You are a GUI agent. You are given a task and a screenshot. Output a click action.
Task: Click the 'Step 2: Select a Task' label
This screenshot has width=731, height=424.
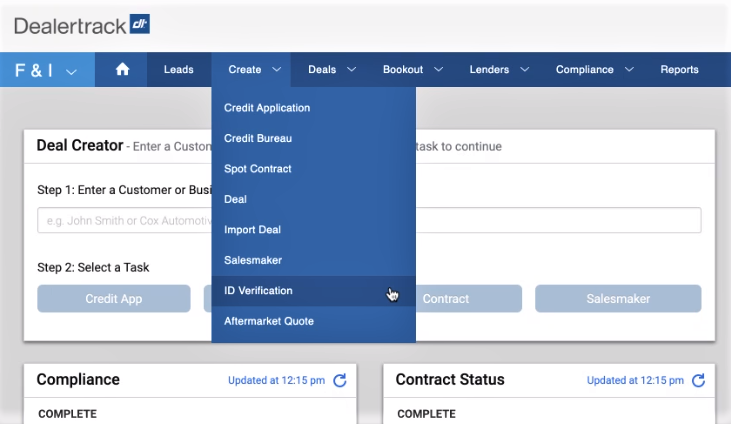93,267
